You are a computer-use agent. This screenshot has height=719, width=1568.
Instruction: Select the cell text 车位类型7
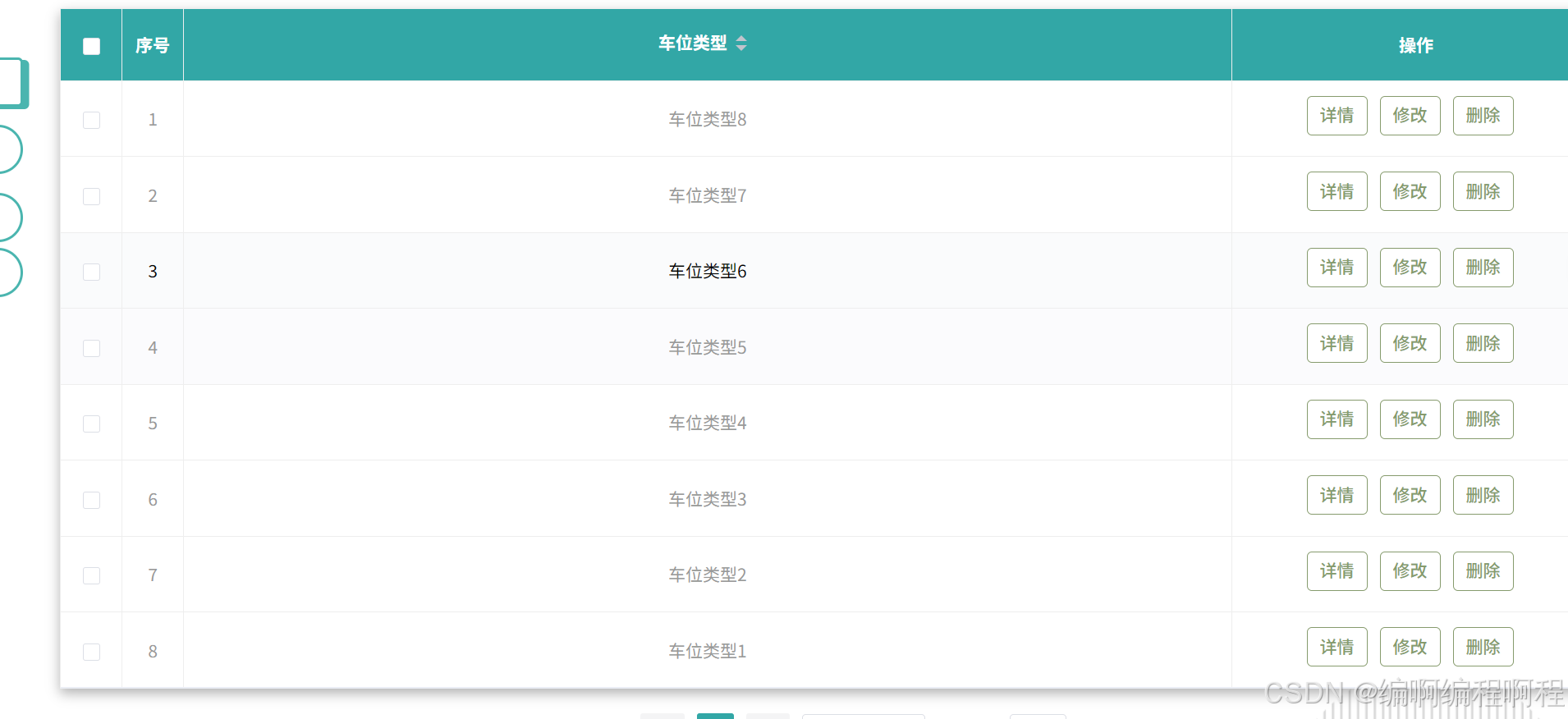tap(708, 196)
